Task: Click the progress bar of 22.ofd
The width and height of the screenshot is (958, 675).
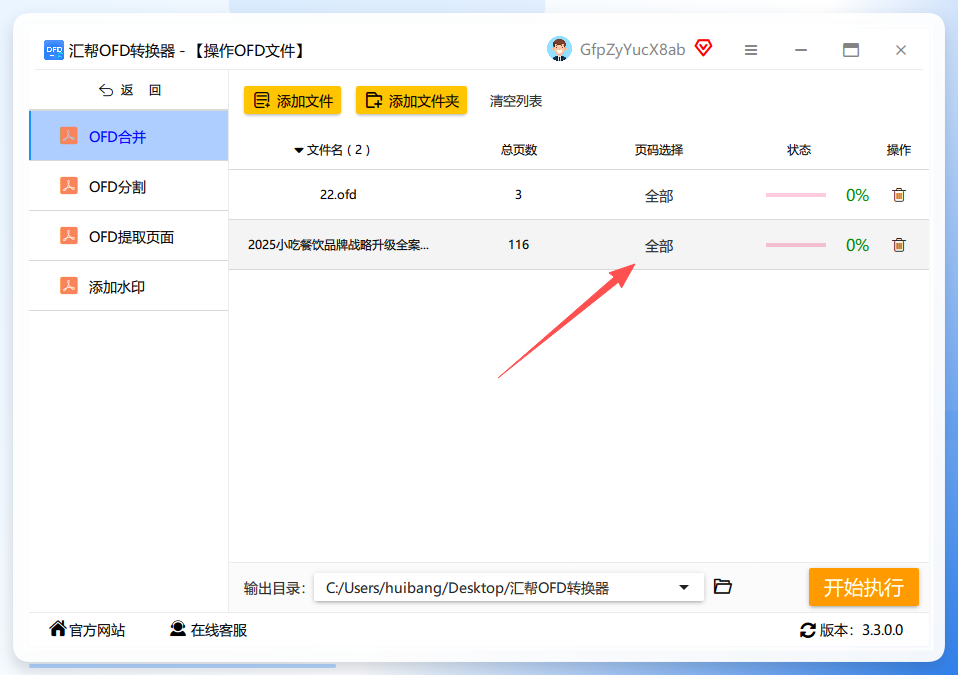Action: (795, 195)
